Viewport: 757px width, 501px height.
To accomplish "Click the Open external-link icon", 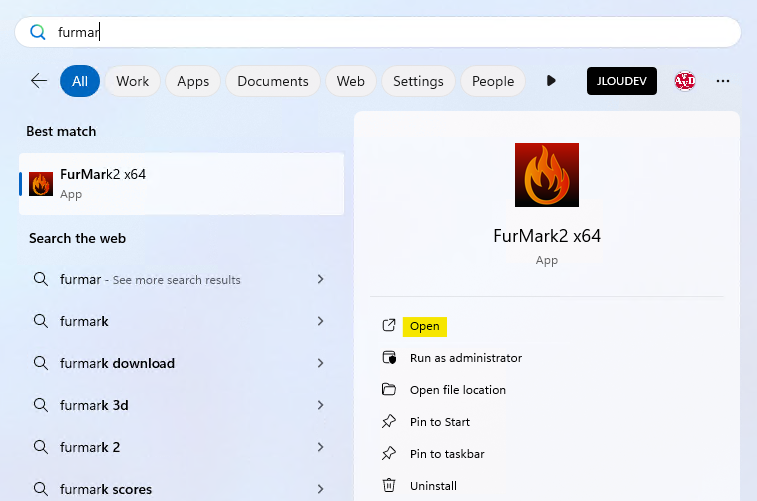I will [x=389, y=325].
